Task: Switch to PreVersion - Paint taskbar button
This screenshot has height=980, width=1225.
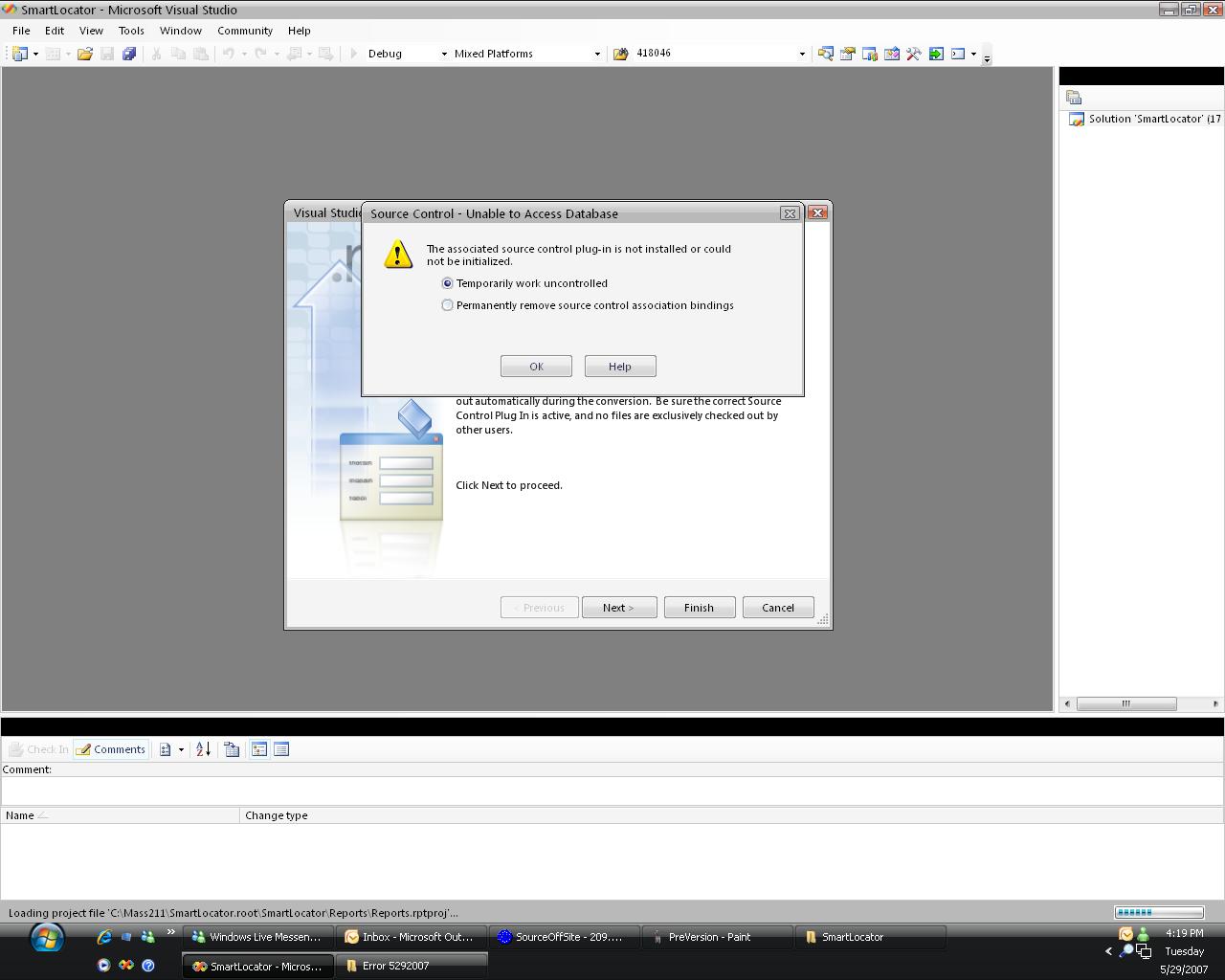Action: tap(718, 937)
